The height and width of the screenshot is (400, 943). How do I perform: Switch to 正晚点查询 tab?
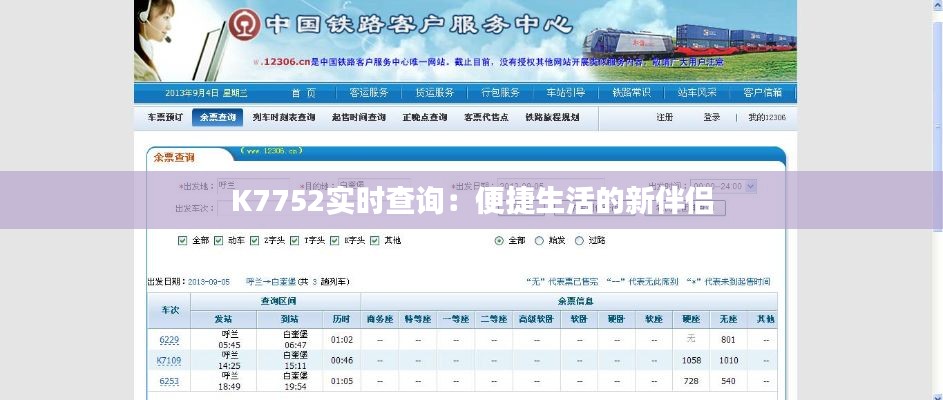pyautogui.click(x=425, y=118)
